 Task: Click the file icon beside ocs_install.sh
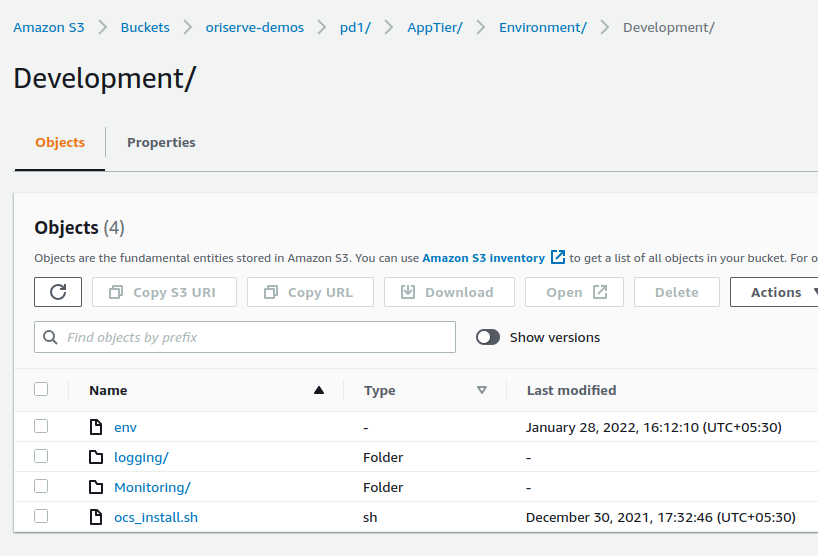[96, 517]
